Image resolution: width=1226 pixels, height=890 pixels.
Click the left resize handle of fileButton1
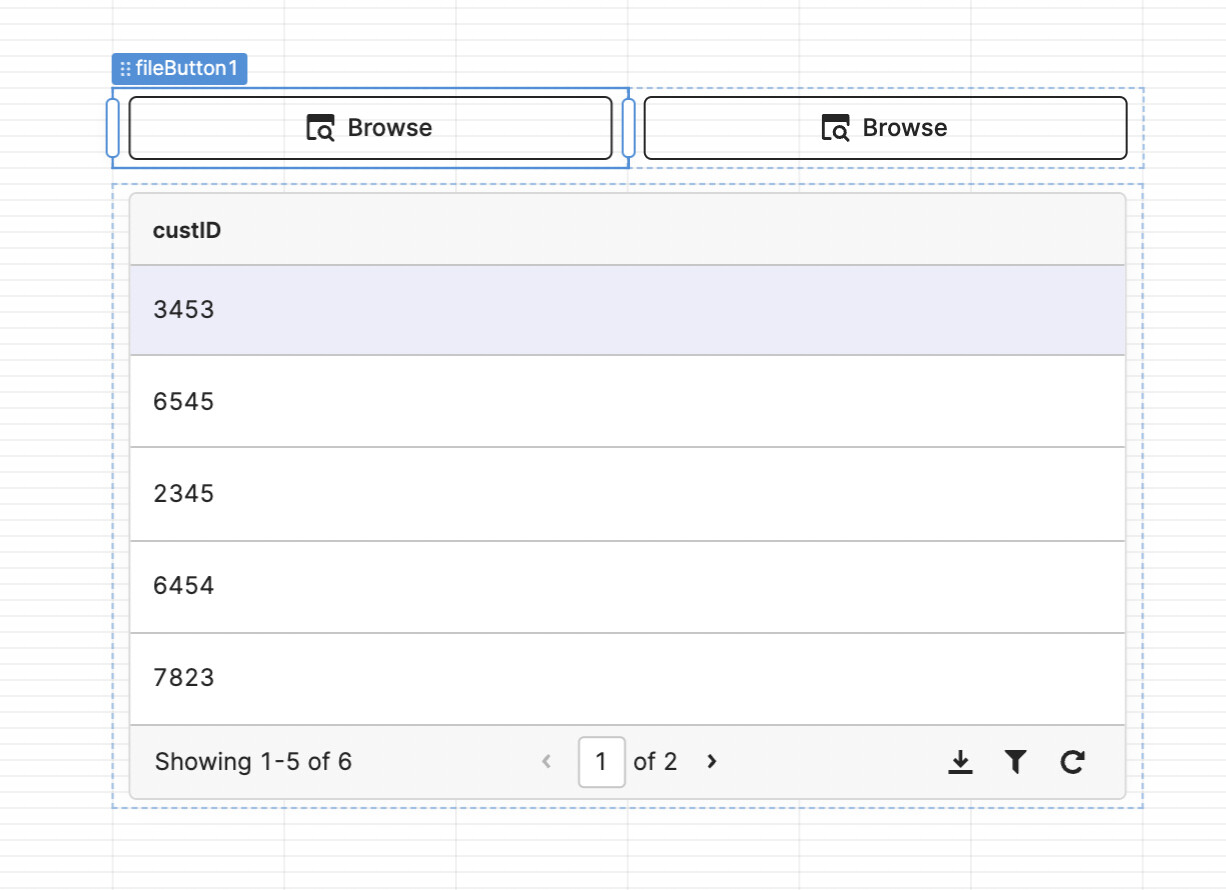(113, 127)
